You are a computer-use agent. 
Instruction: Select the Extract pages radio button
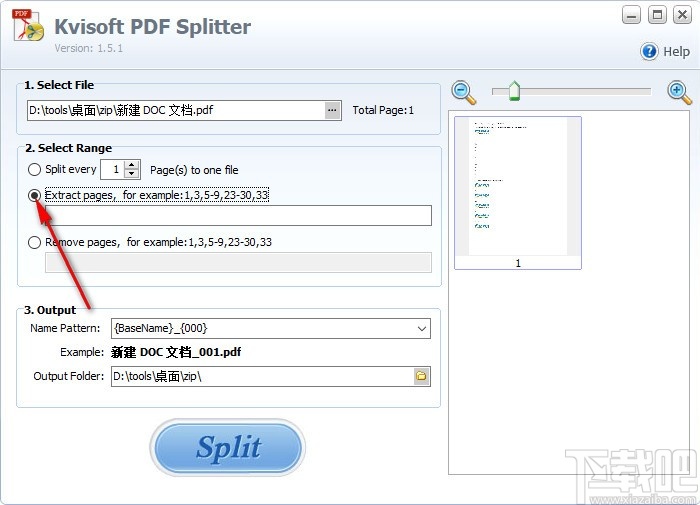34,195
